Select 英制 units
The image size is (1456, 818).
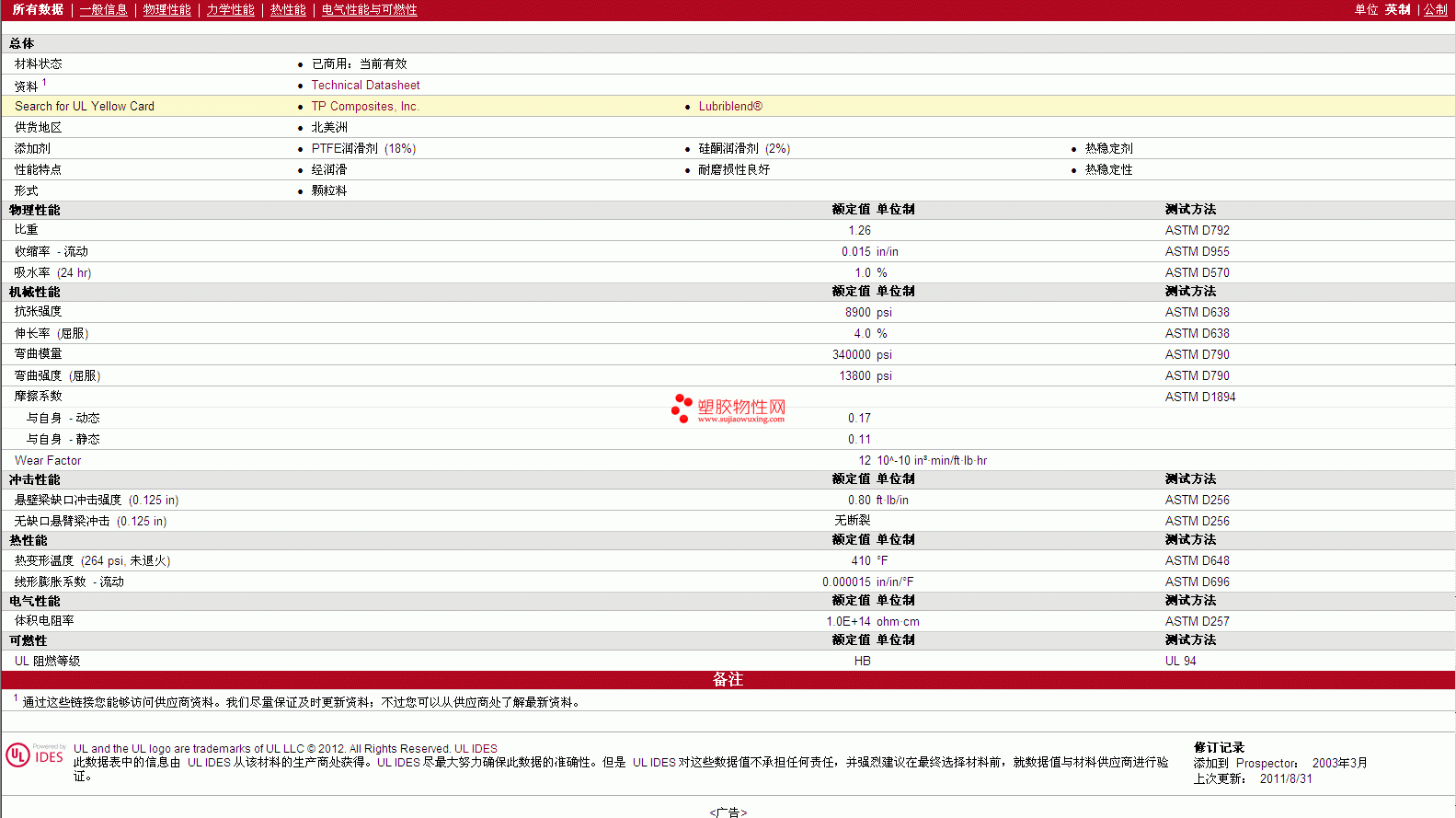pos(1397,10)
